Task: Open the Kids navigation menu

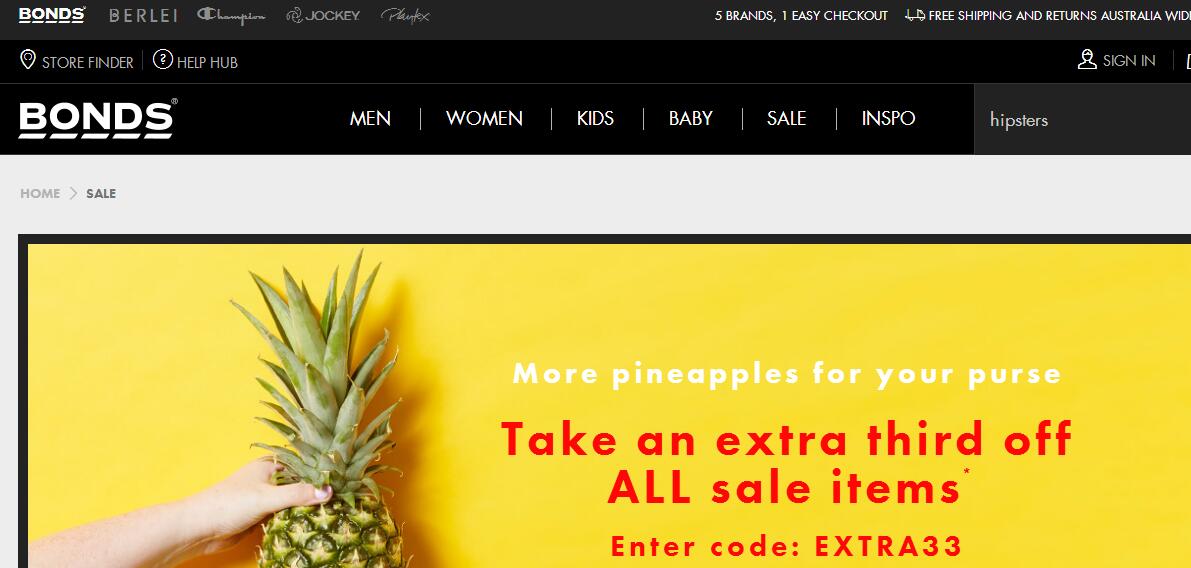Action: [596, 118]
